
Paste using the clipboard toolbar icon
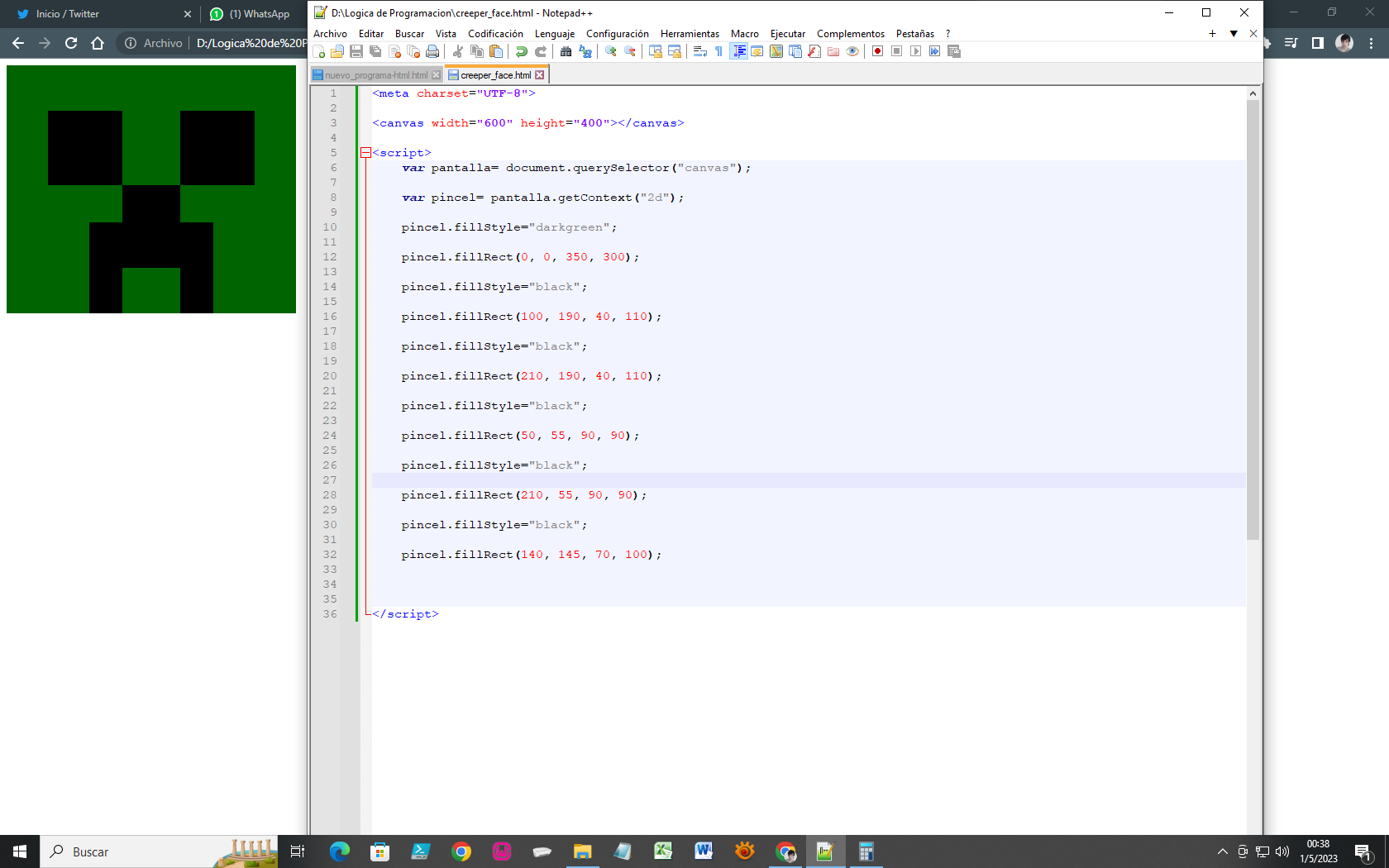pos(496,51)
